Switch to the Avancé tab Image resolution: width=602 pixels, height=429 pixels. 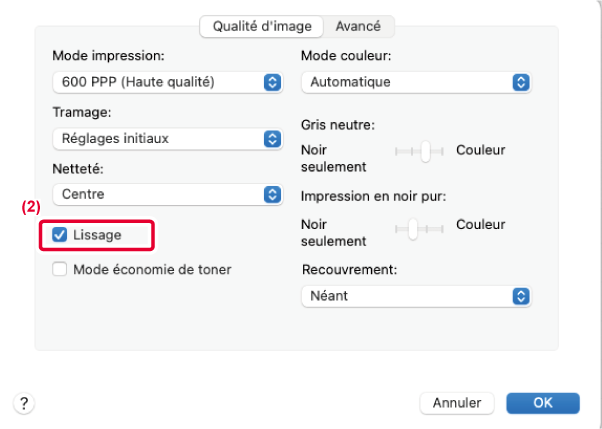(x=358, y=26)
